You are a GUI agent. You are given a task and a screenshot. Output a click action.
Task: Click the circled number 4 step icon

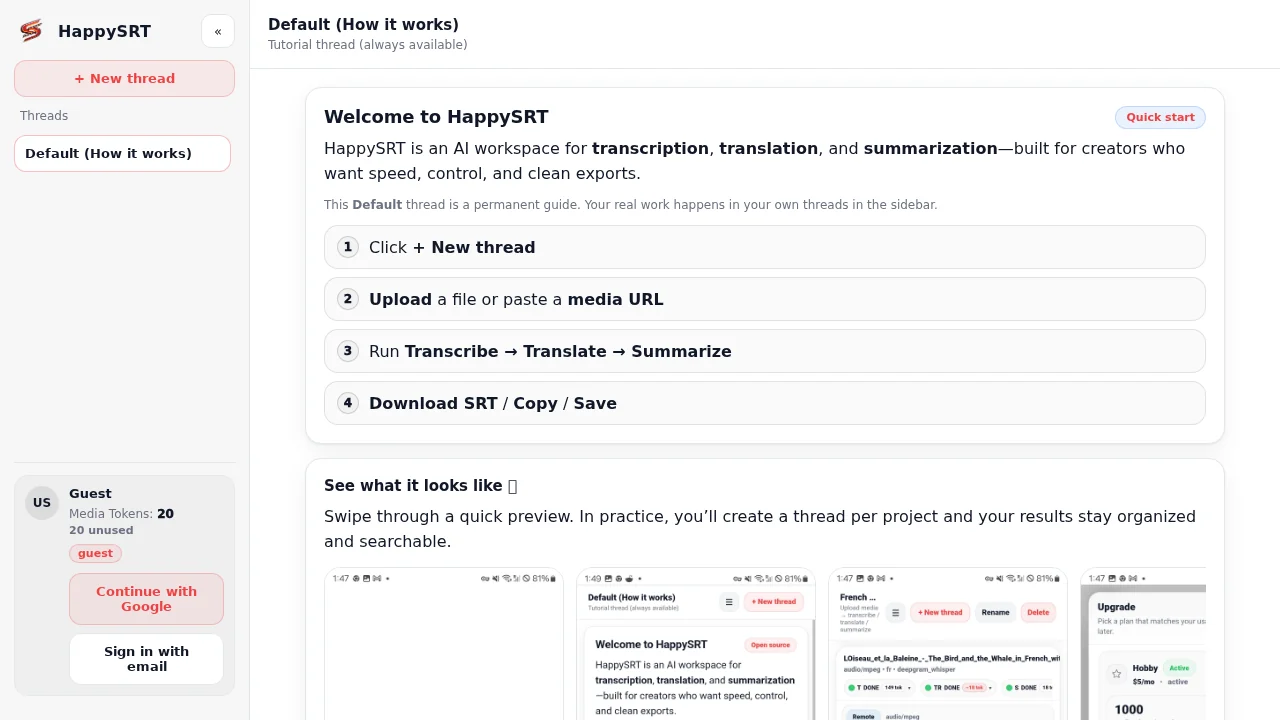click(347, 403)
